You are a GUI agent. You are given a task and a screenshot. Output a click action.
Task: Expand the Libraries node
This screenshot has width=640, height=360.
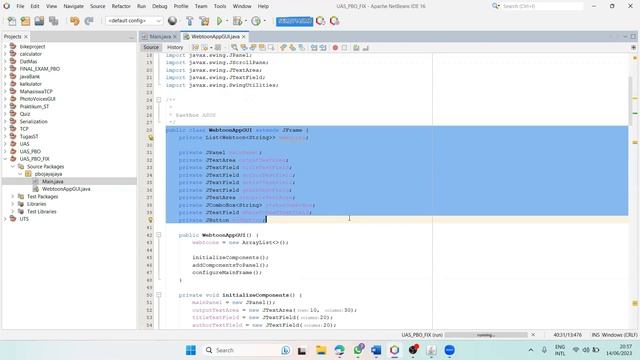(x=13, y=204)
